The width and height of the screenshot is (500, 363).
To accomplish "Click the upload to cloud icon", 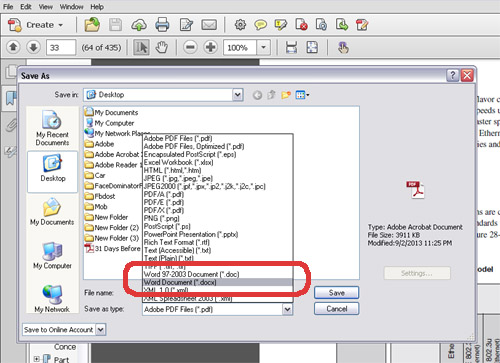I will [139, 25].
